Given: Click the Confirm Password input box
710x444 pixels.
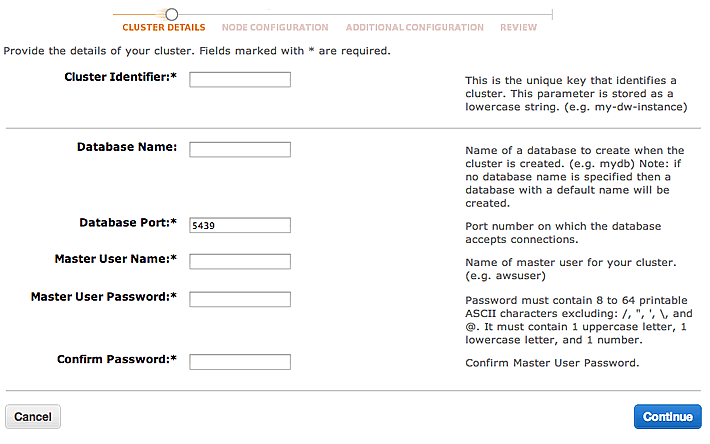Looking at the screenshot, I should coord(240,362).
